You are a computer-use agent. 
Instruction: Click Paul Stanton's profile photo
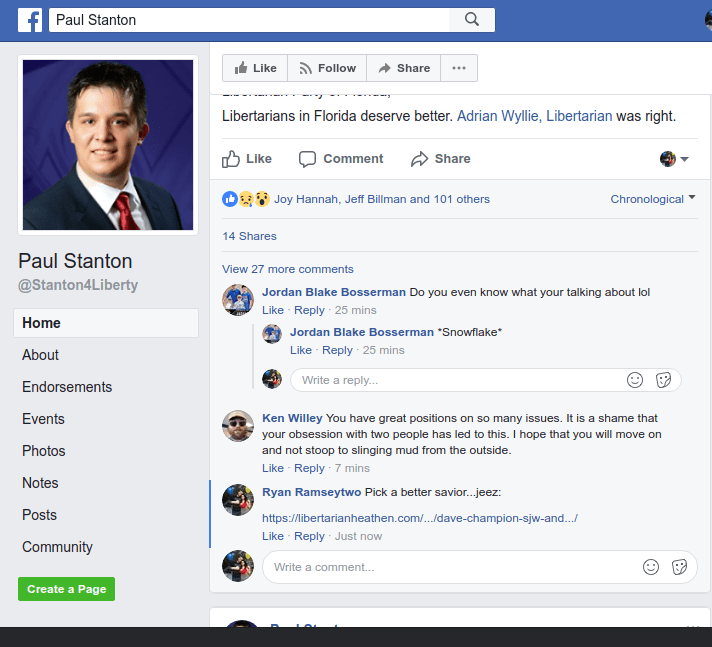108,145
